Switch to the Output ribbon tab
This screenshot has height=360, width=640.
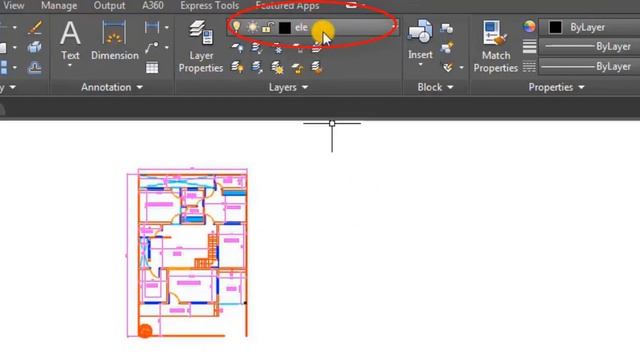(x=109, y=6)
